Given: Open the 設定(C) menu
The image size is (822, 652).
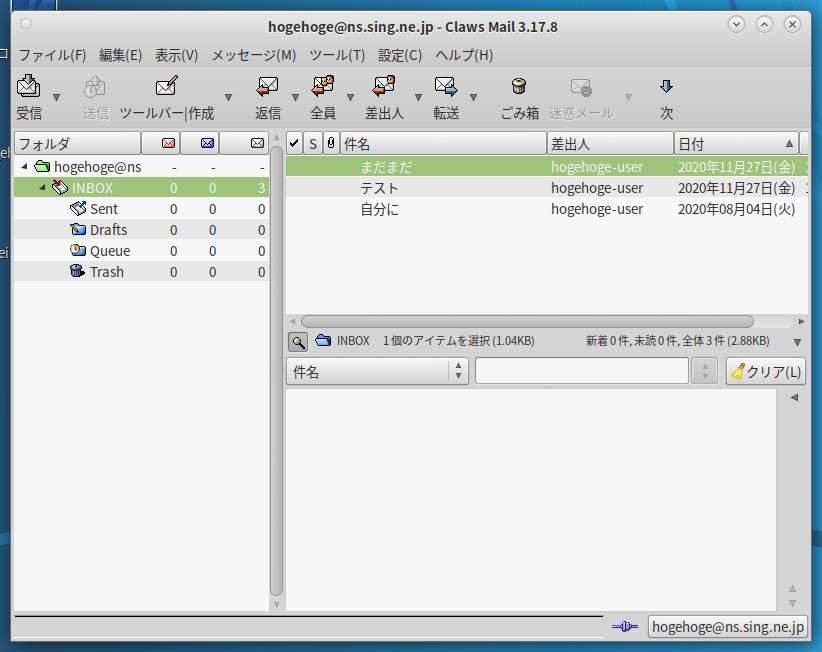Looking at the screenshot, I should click(x=400, y=55).
